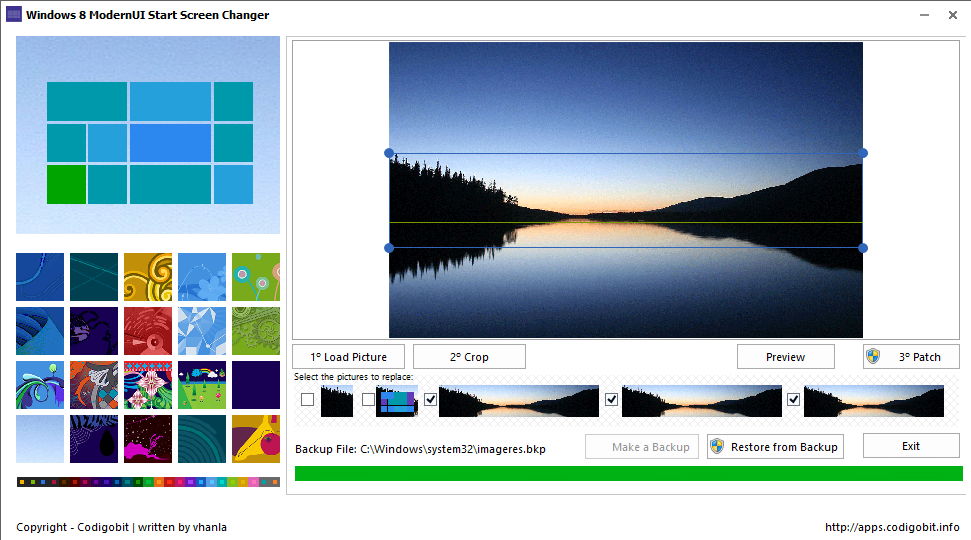
Task: Pick the blue striped waves pattern
Action: point(40,331)
